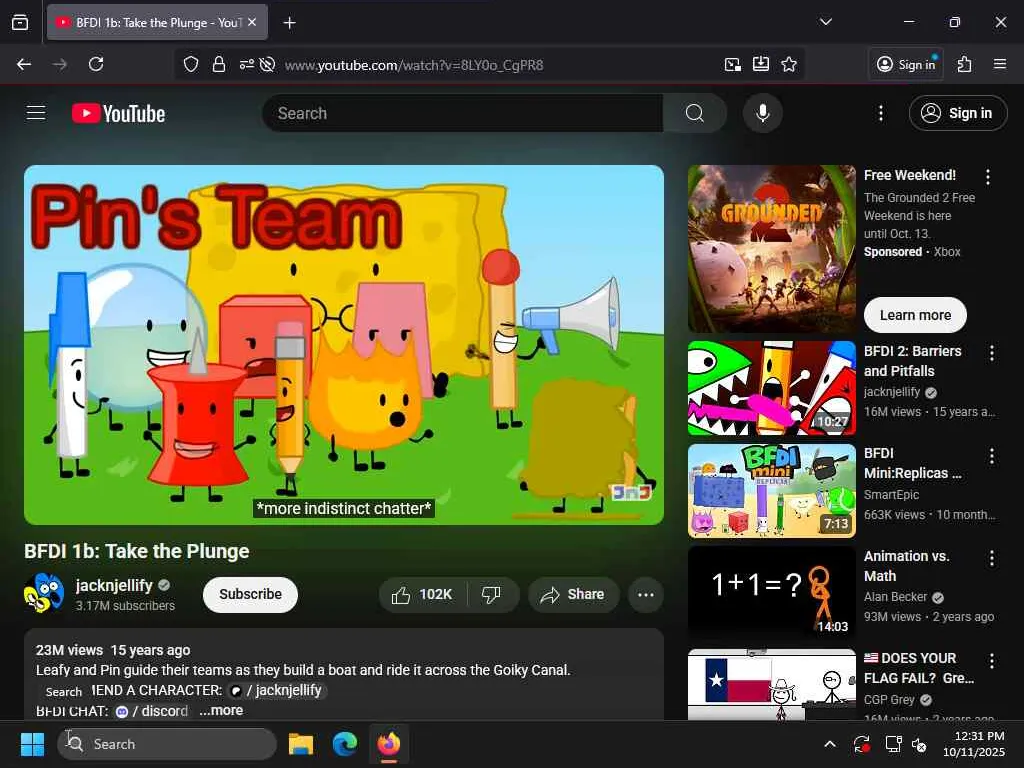Open BFDI 2: Barriers and Pitfalls thumbnail
The image size is (1024, 768).
point(771,388)
